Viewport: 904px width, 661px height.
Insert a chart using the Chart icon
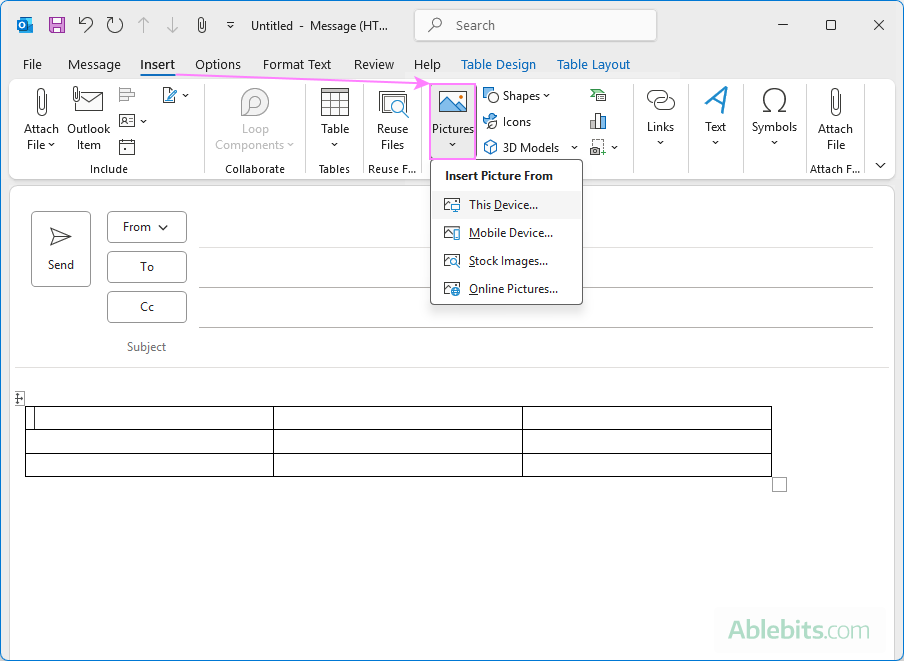(x=598, y=121)
